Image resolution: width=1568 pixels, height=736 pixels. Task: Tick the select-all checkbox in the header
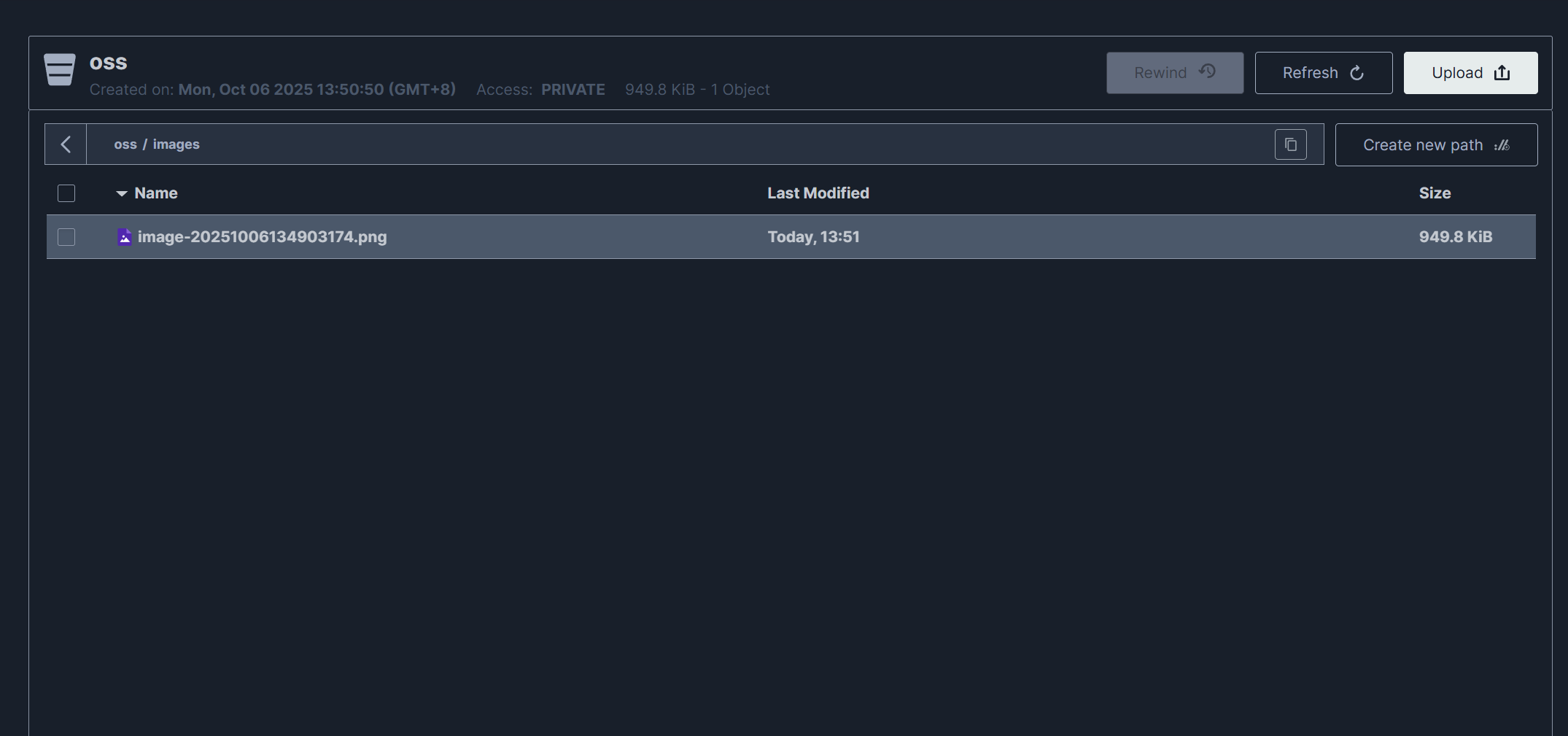point(66,193)
